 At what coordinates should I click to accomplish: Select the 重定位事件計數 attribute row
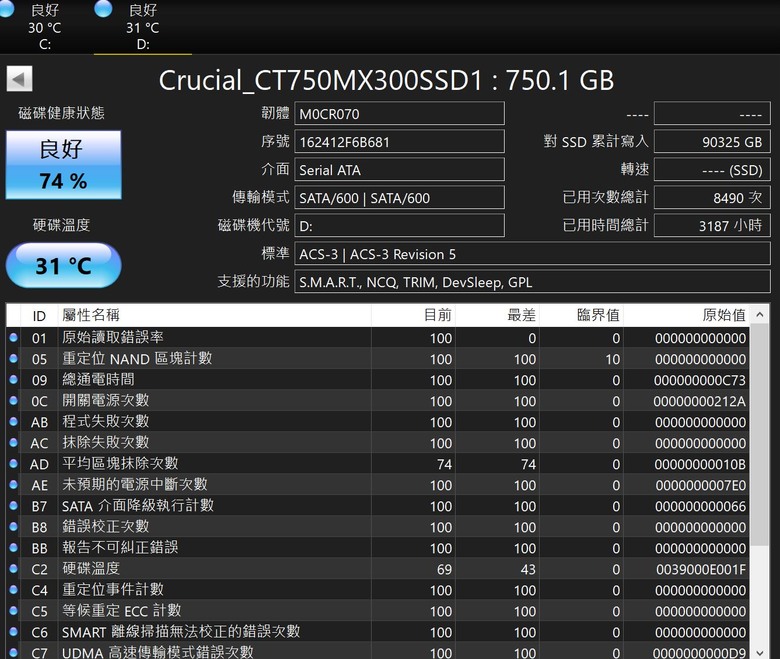tap(378, 590)
